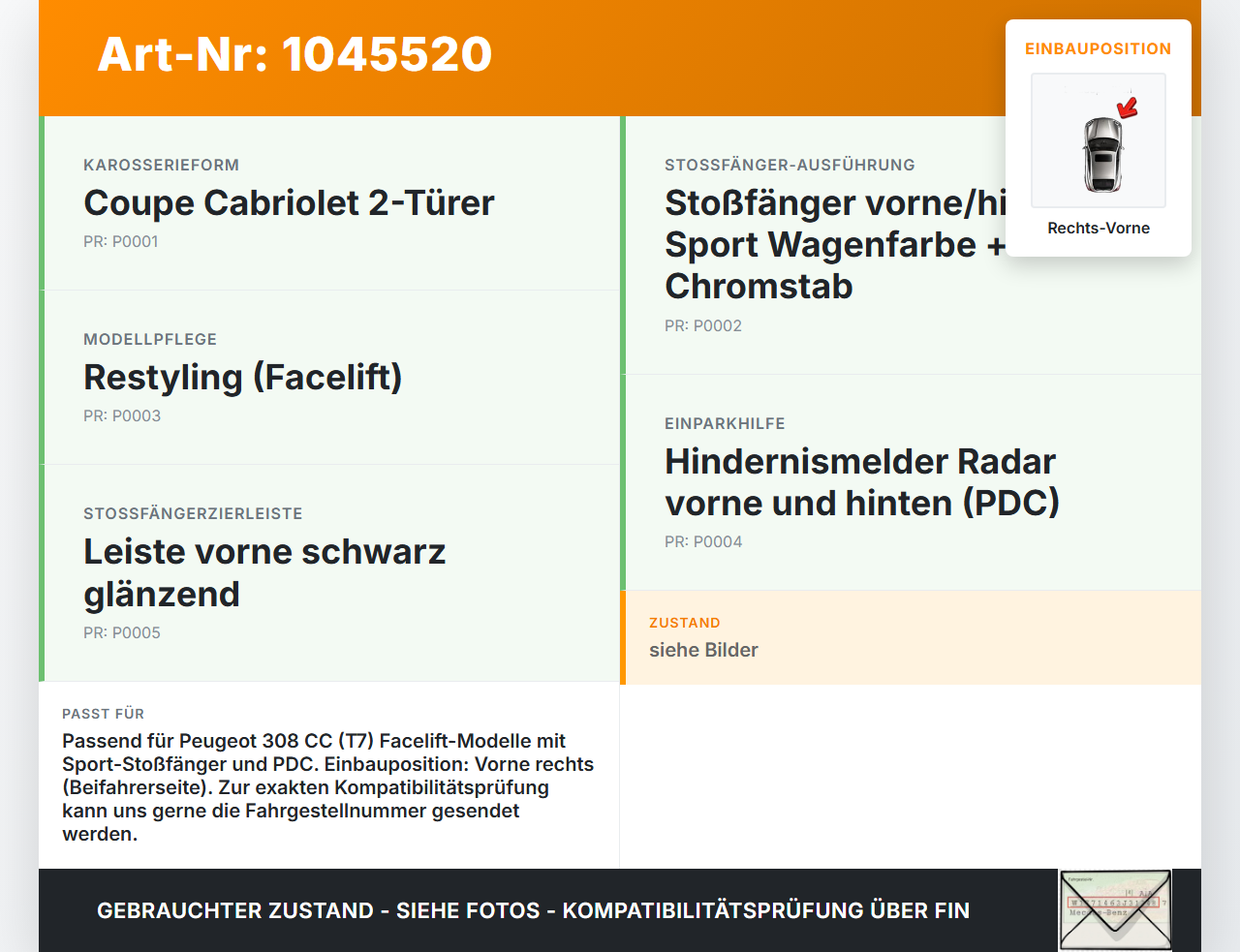Select Hindernismelder Radar vorne und hinten text
1240x952 pixels.
coord(862,482)
